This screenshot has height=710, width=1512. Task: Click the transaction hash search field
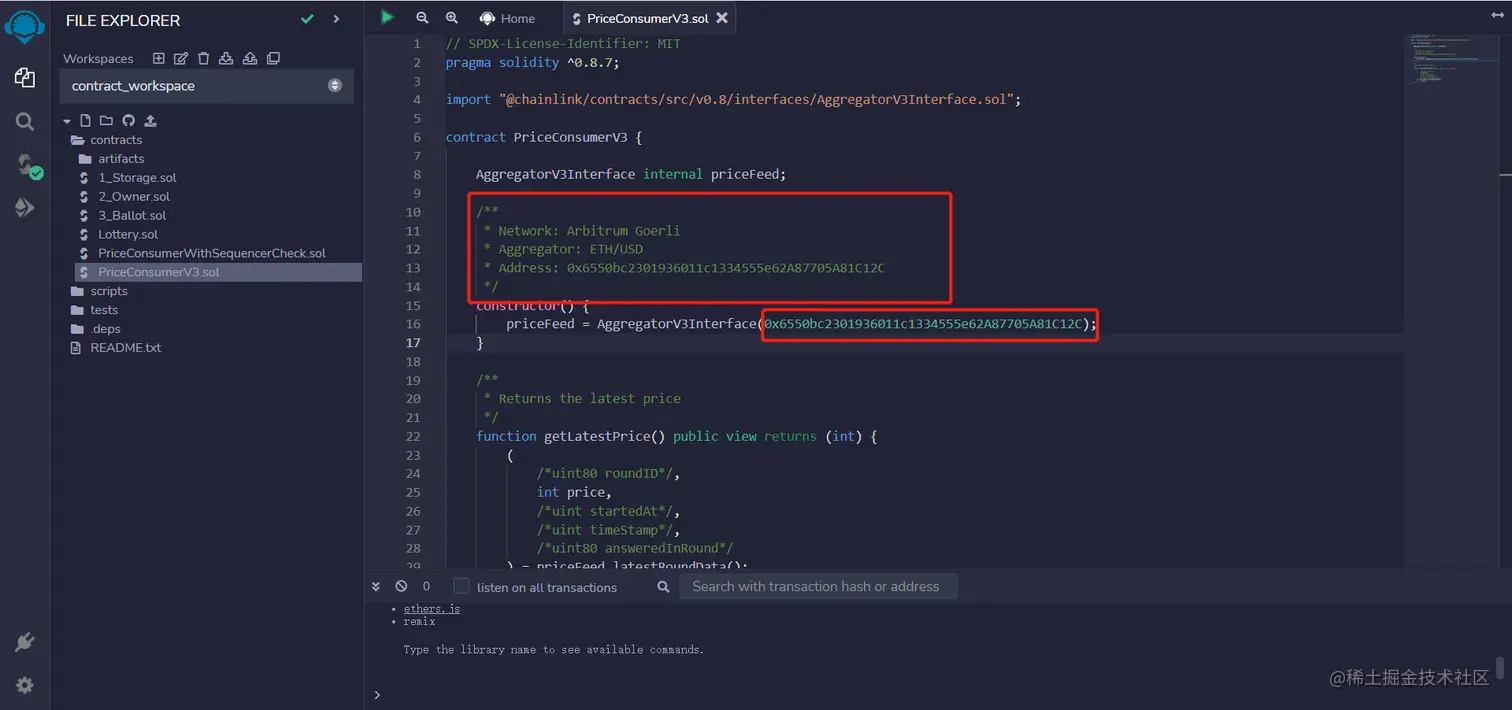click(818, 587)
